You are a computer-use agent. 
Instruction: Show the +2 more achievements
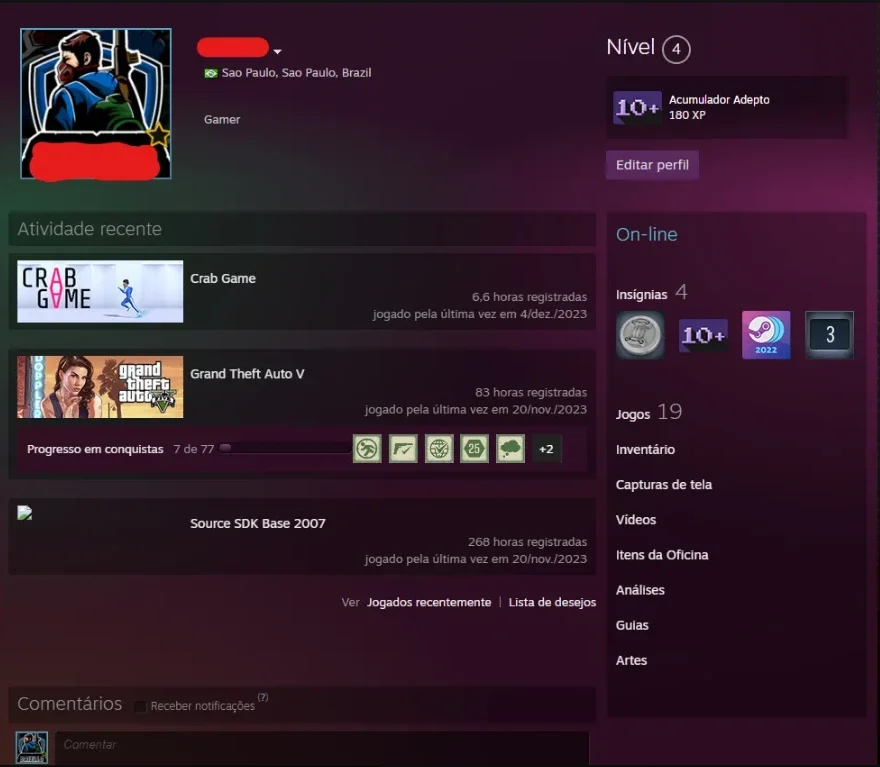pos(546,449)
